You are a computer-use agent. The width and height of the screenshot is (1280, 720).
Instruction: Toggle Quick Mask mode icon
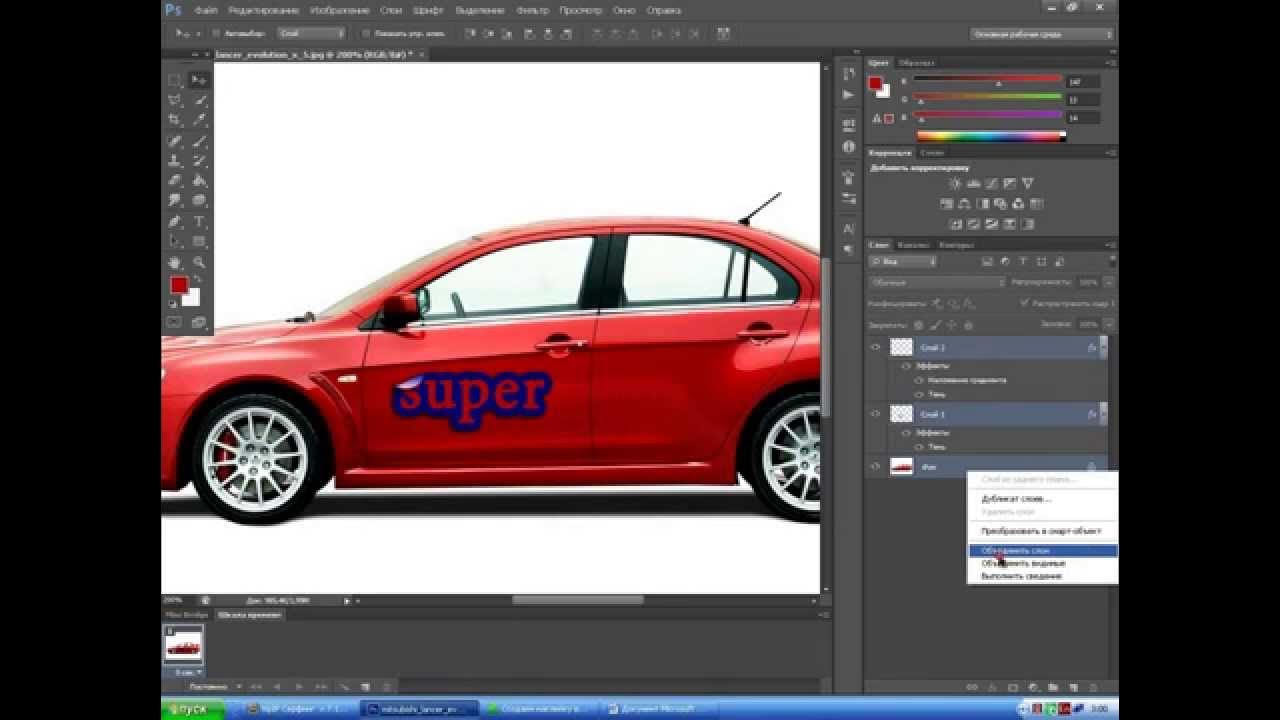(175, 322)
